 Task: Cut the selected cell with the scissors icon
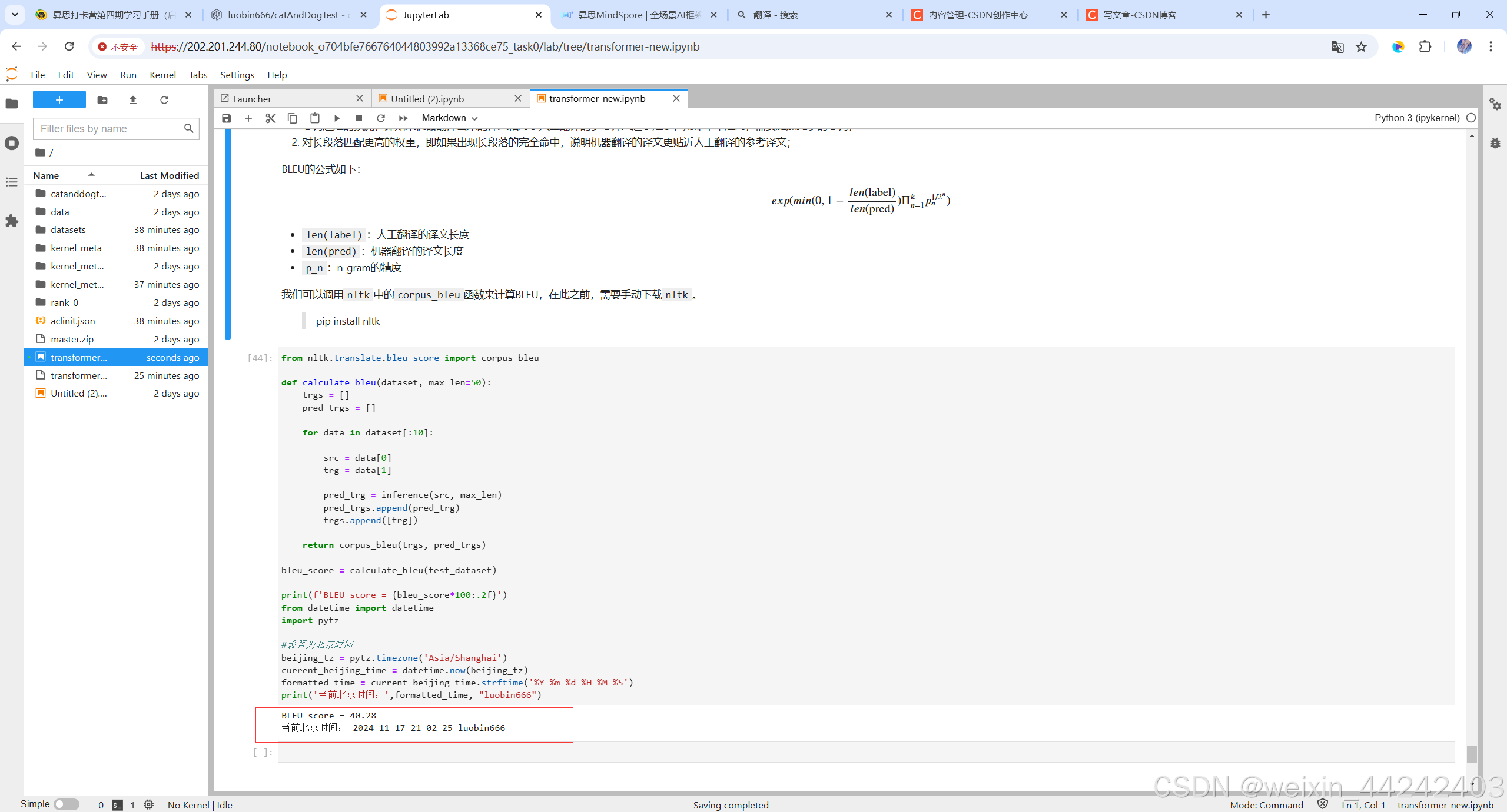(270, 118)
